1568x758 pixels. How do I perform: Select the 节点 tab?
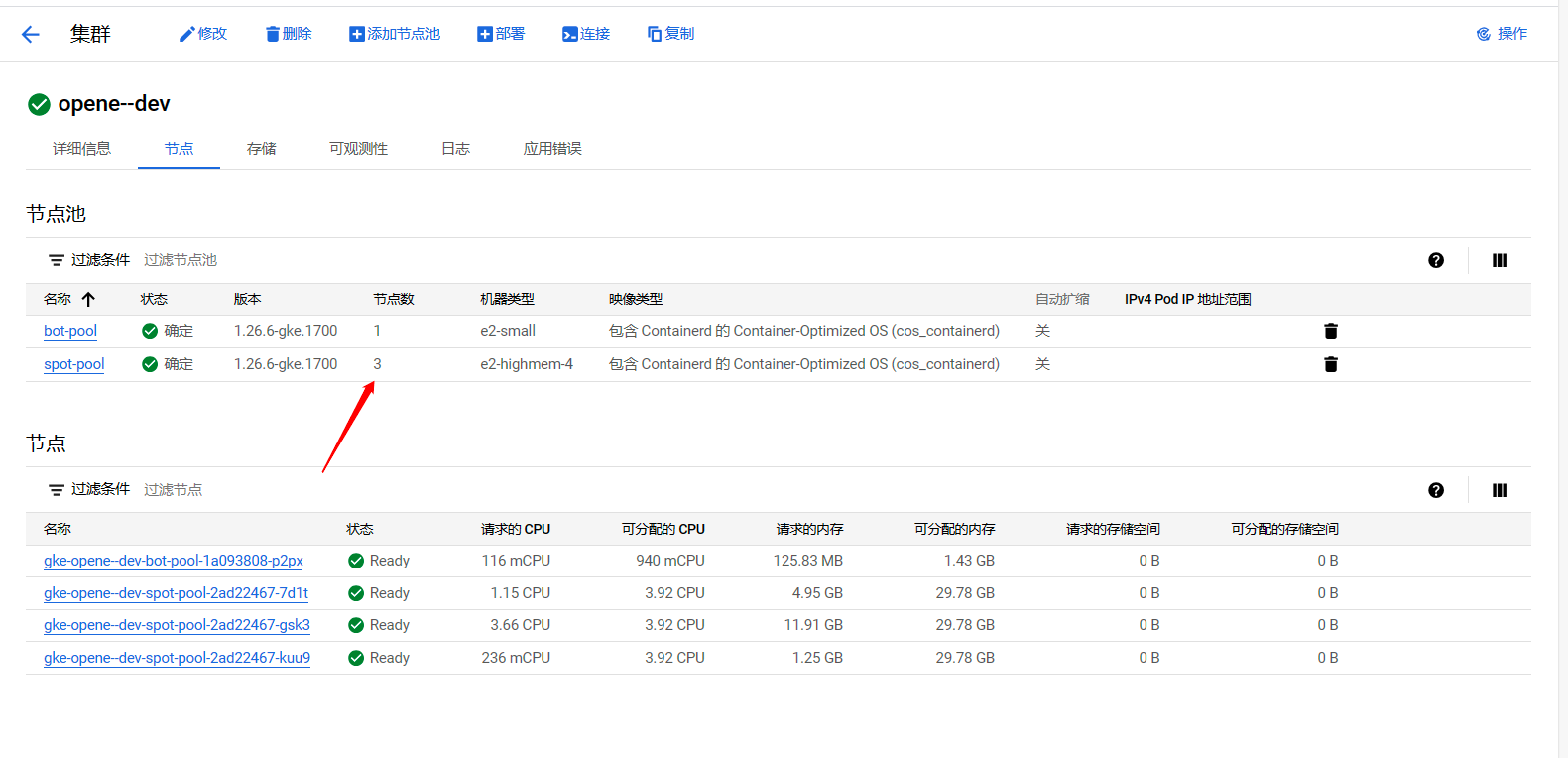[179, 149]
